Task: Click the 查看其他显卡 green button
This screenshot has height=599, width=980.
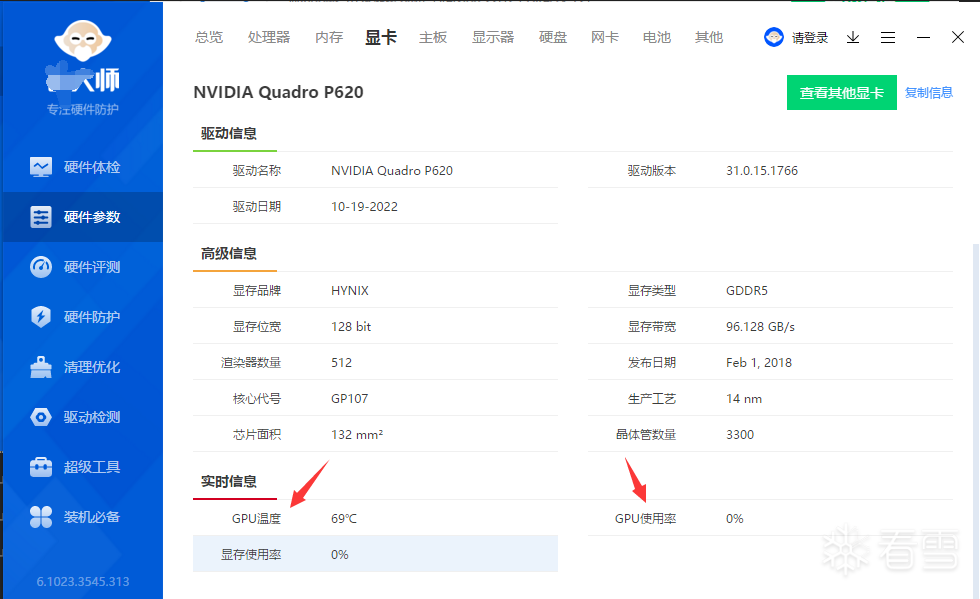Action: (841, 93)
